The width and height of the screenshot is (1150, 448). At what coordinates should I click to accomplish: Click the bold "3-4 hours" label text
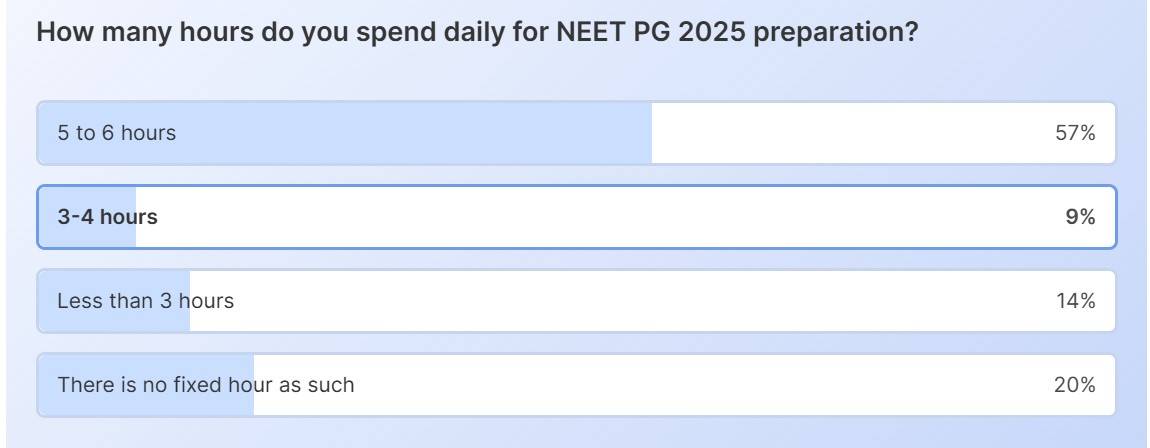(x=108, y=217)
